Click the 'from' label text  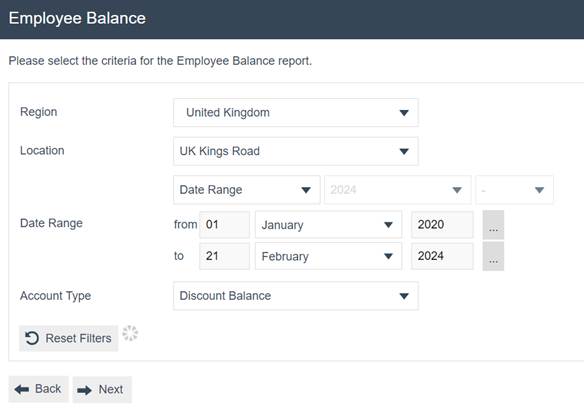tap(185, 225)
